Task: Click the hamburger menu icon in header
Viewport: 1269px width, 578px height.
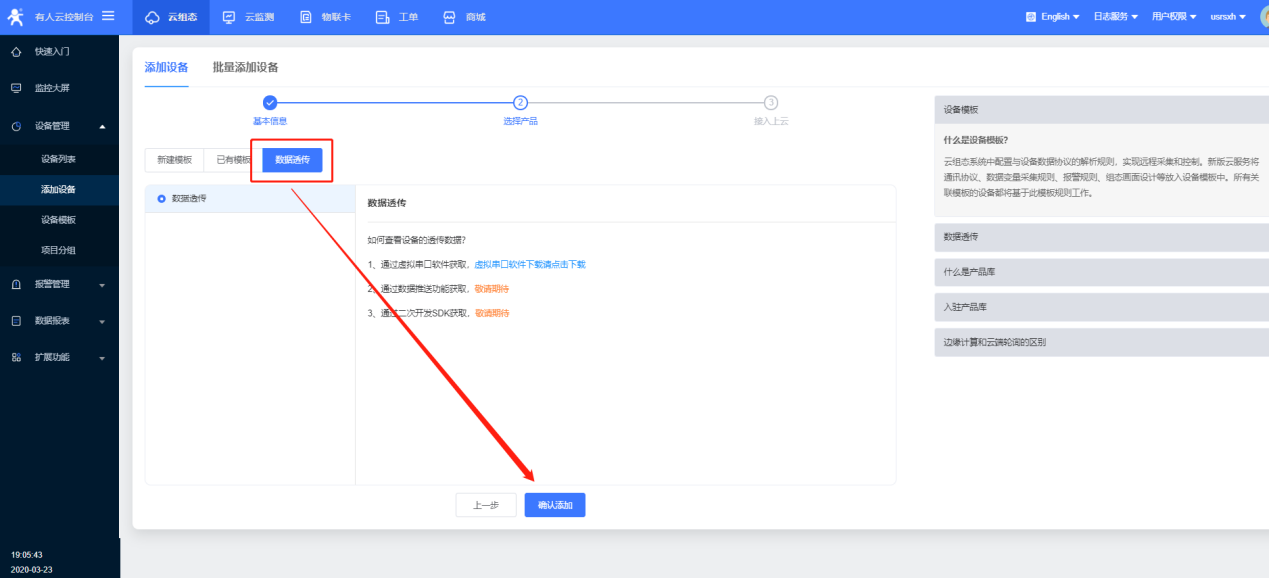Action: point(108,16)
